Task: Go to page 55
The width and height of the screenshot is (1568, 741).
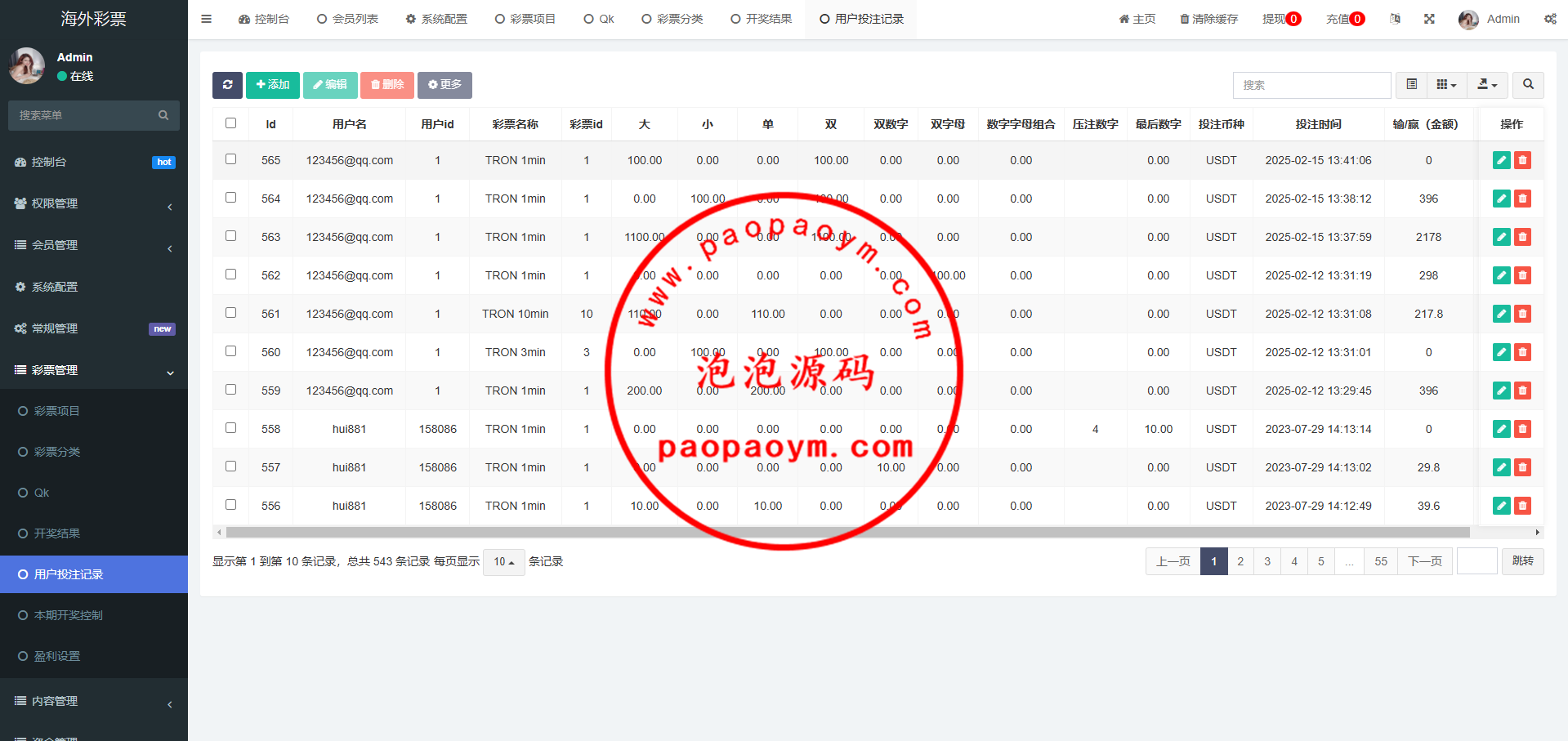Action: tap(1381, 561)
